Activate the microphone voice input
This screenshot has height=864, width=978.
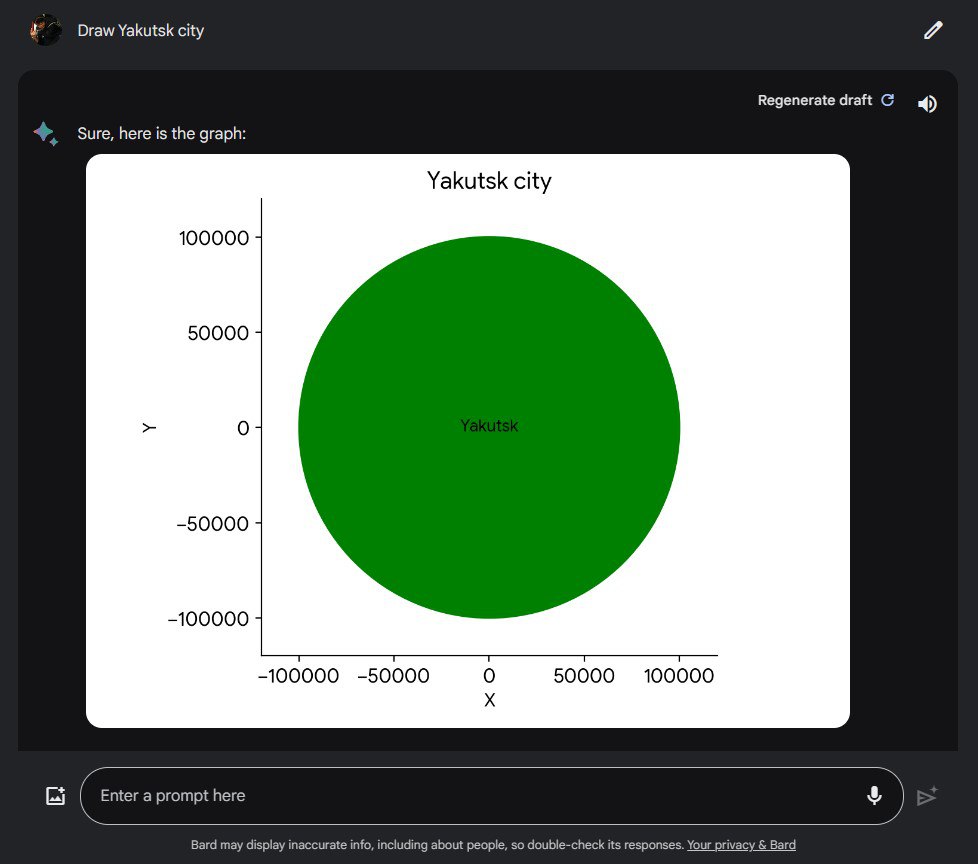(874, 795)
